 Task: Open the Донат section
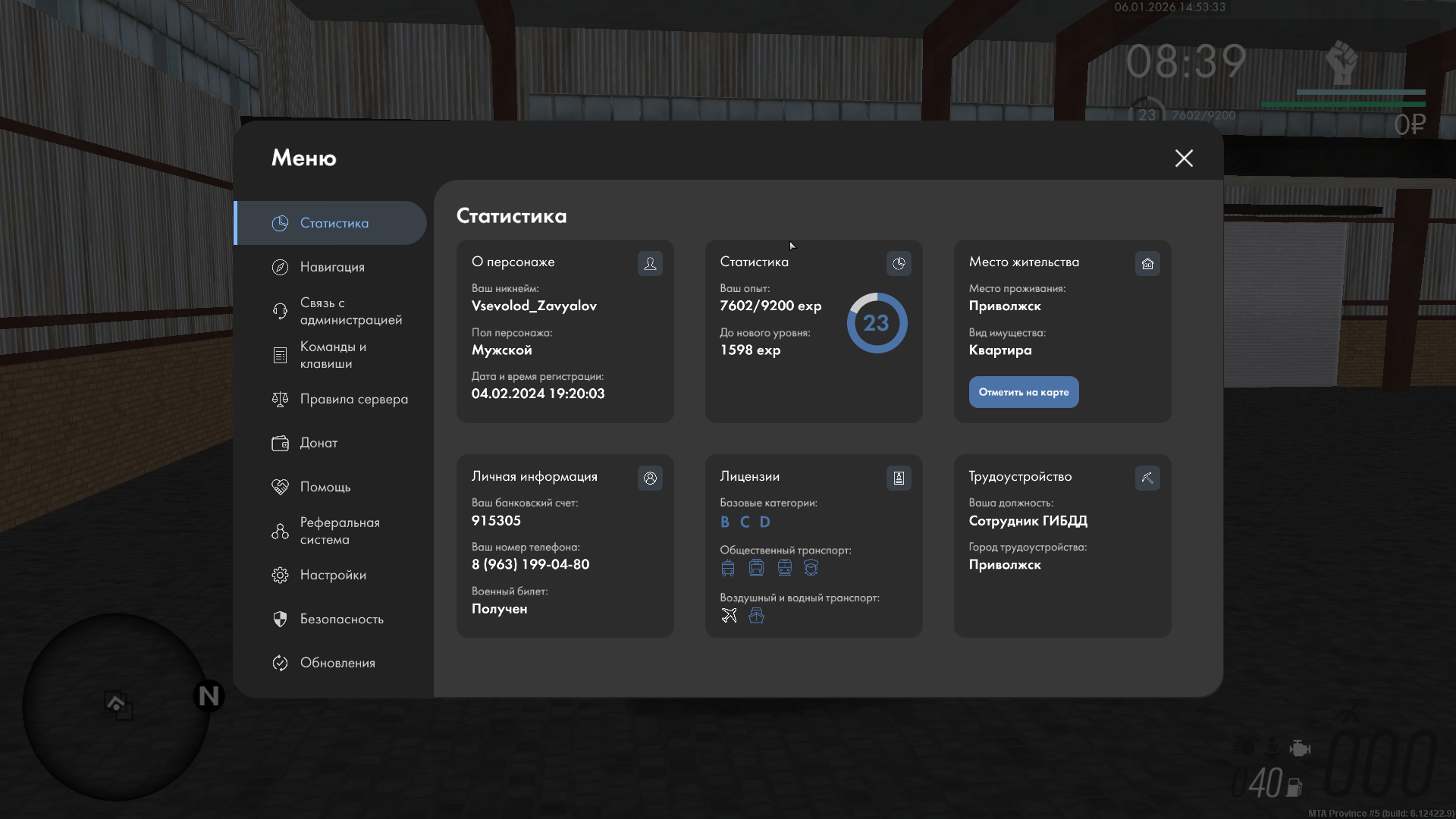coord(318,443)
